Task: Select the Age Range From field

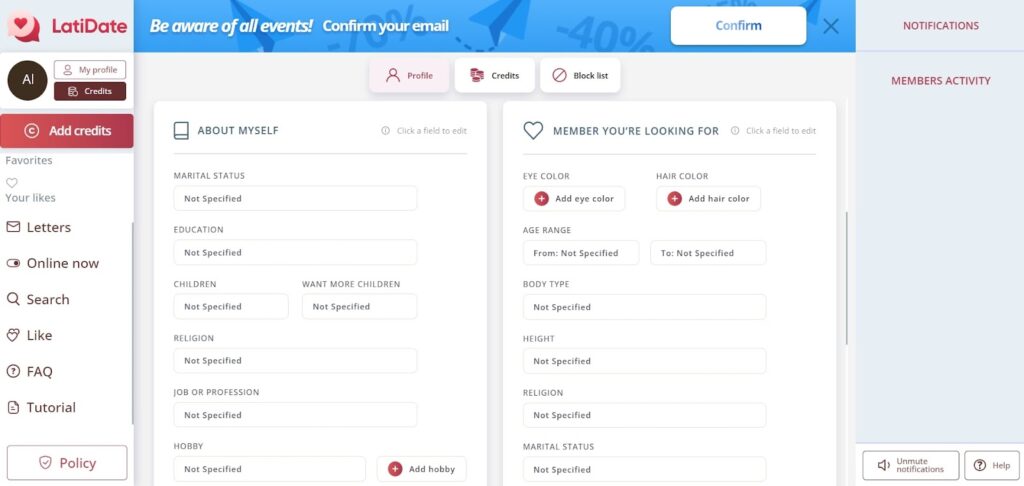Action: (x=580, y=253)
